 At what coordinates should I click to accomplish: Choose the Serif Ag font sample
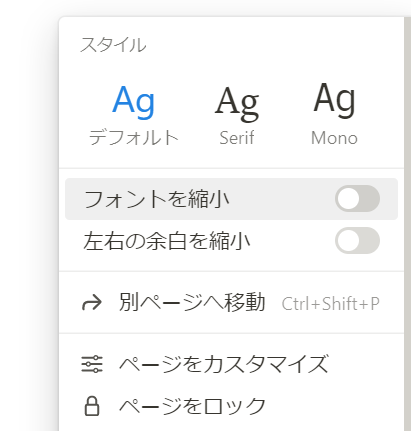point(237,103)
